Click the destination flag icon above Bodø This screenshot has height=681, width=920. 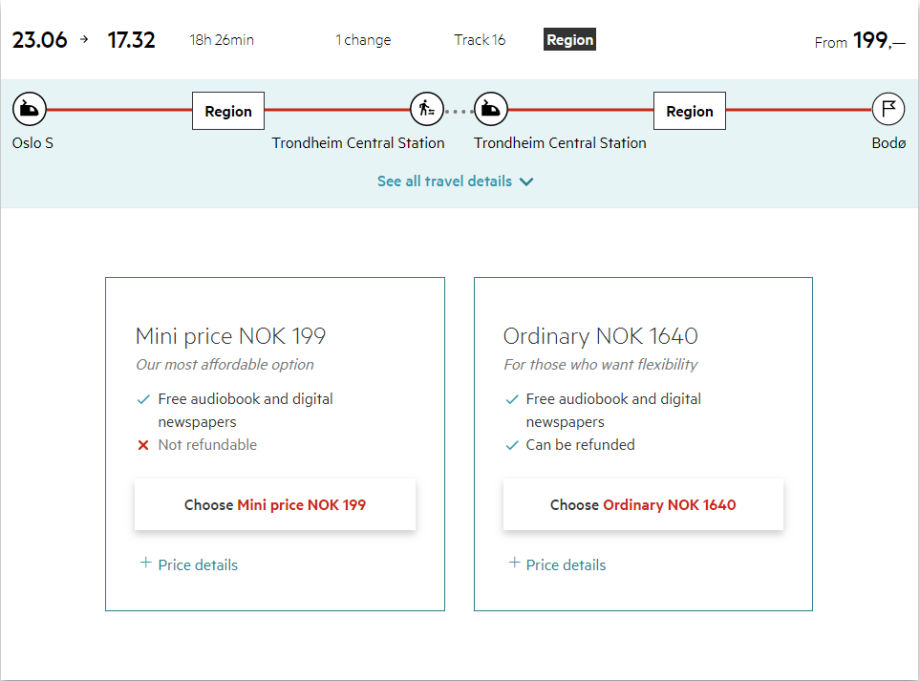(888, 108)
